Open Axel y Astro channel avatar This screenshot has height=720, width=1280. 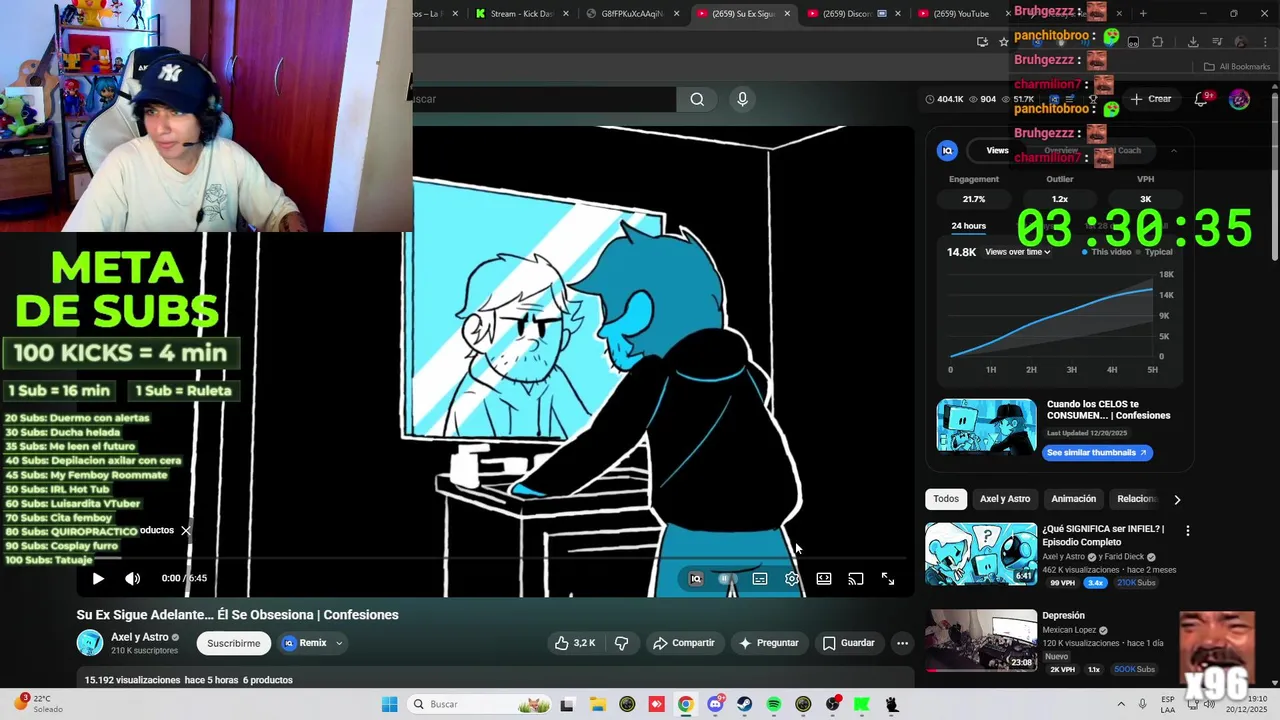tap(90, 643)
